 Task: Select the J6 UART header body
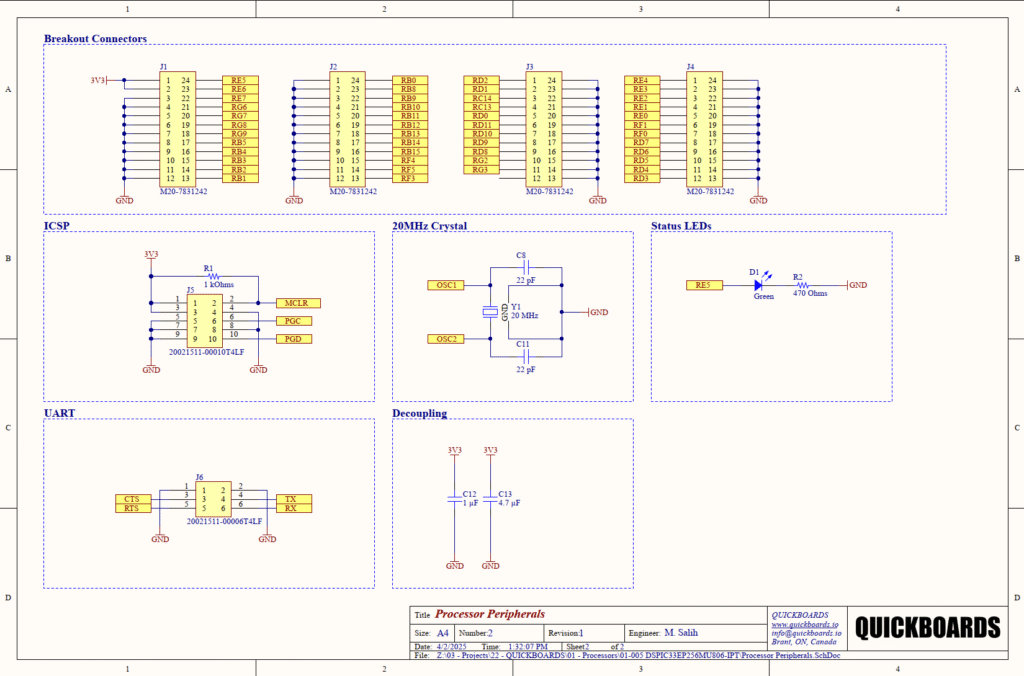point(211,499)
